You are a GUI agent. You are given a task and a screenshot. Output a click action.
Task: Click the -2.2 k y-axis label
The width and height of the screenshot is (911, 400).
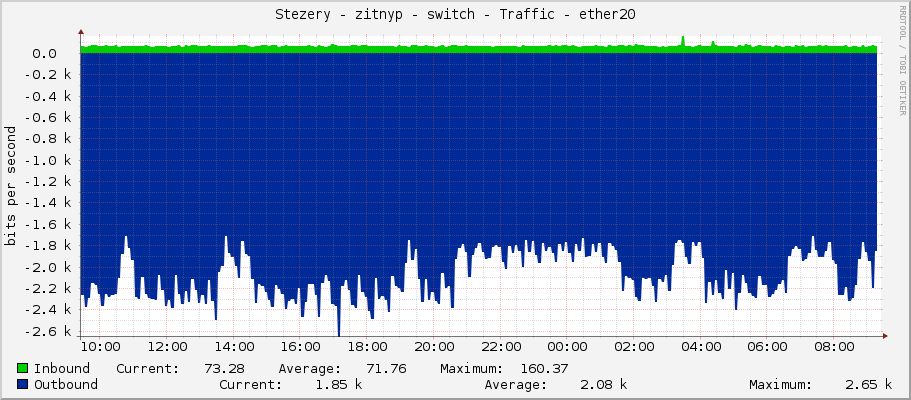pyautogui.click(x=48, y=289)
